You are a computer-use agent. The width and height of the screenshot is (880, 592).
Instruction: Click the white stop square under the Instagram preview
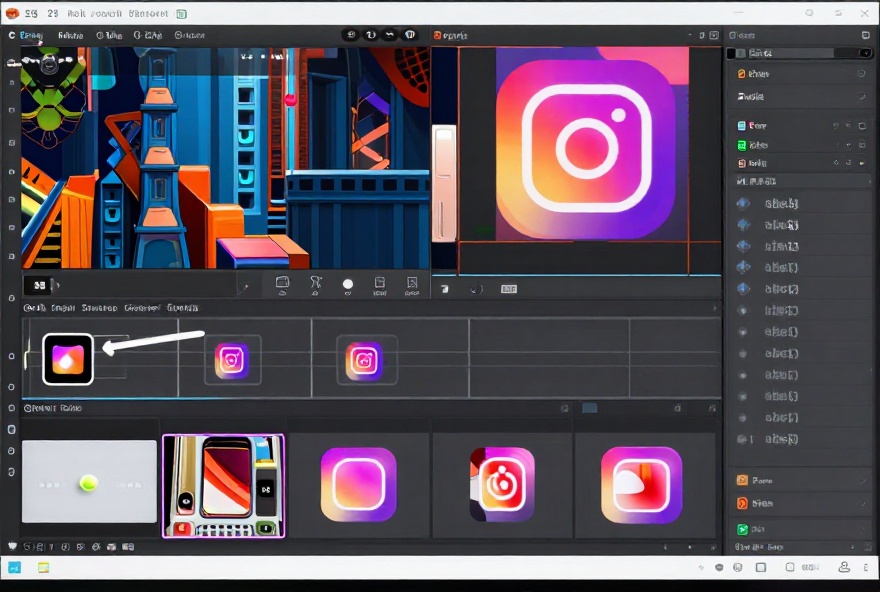pos(444,289)
